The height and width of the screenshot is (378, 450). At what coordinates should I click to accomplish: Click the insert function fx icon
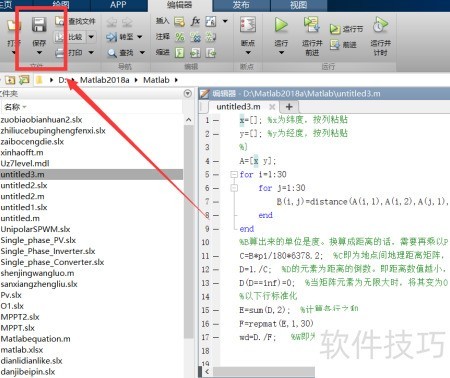195,21
